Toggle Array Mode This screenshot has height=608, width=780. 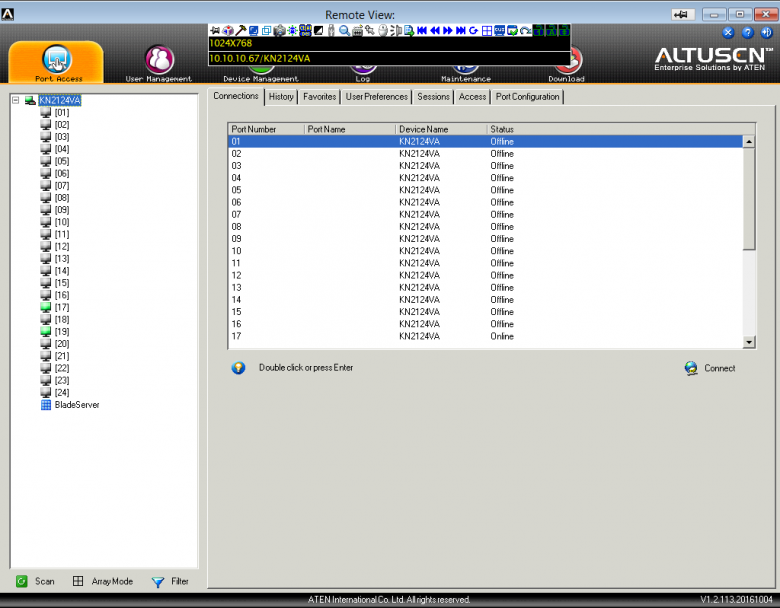[x=103, y=581]
